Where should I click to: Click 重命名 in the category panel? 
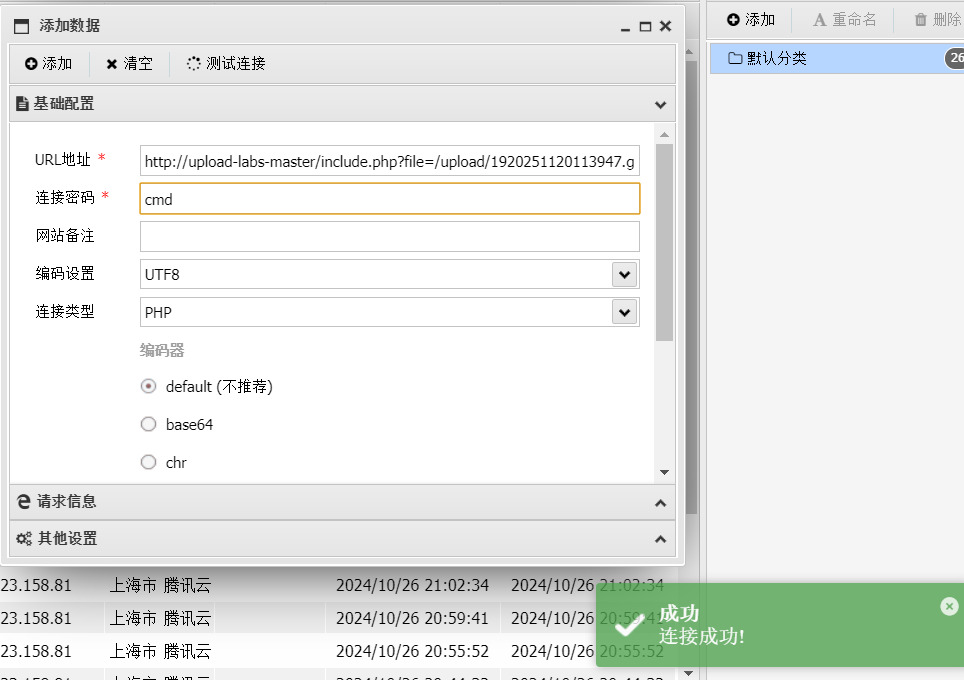click(845, 20)
